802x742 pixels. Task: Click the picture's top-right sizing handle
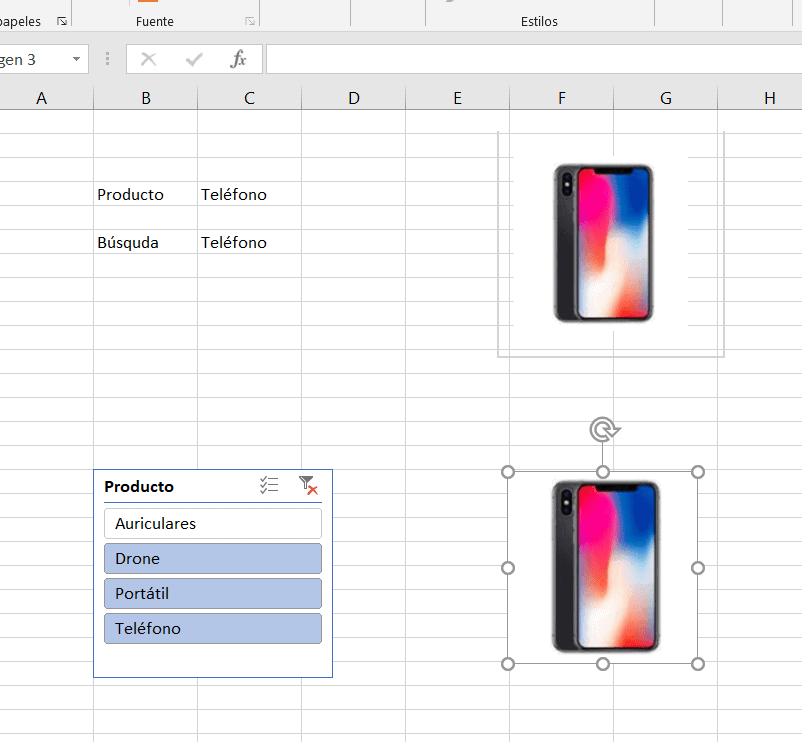pyautogui.click(x=698, y=472)
